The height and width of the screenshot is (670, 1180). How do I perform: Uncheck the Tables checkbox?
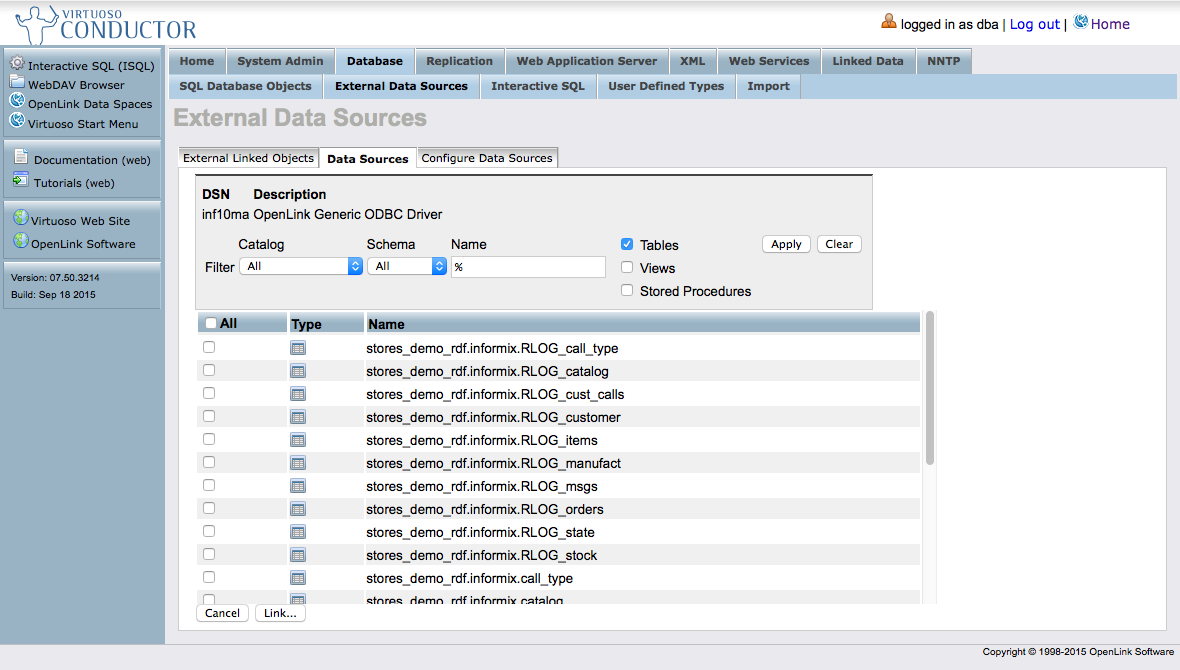(627, 244)
